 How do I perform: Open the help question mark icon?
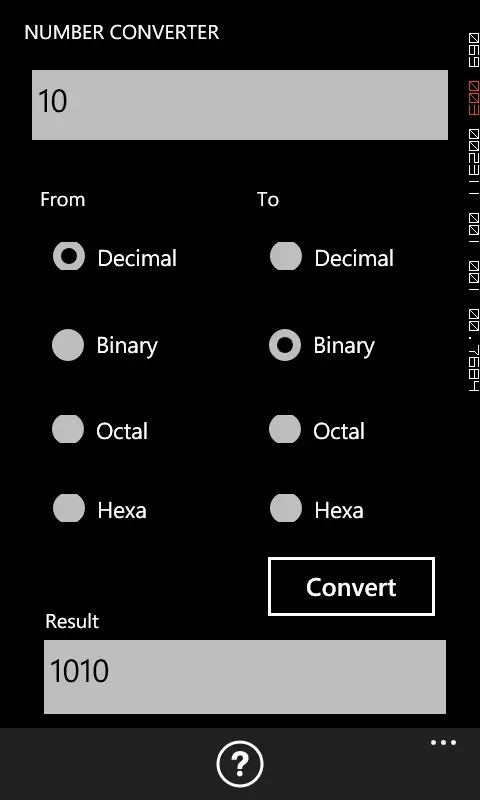[240, 764]
